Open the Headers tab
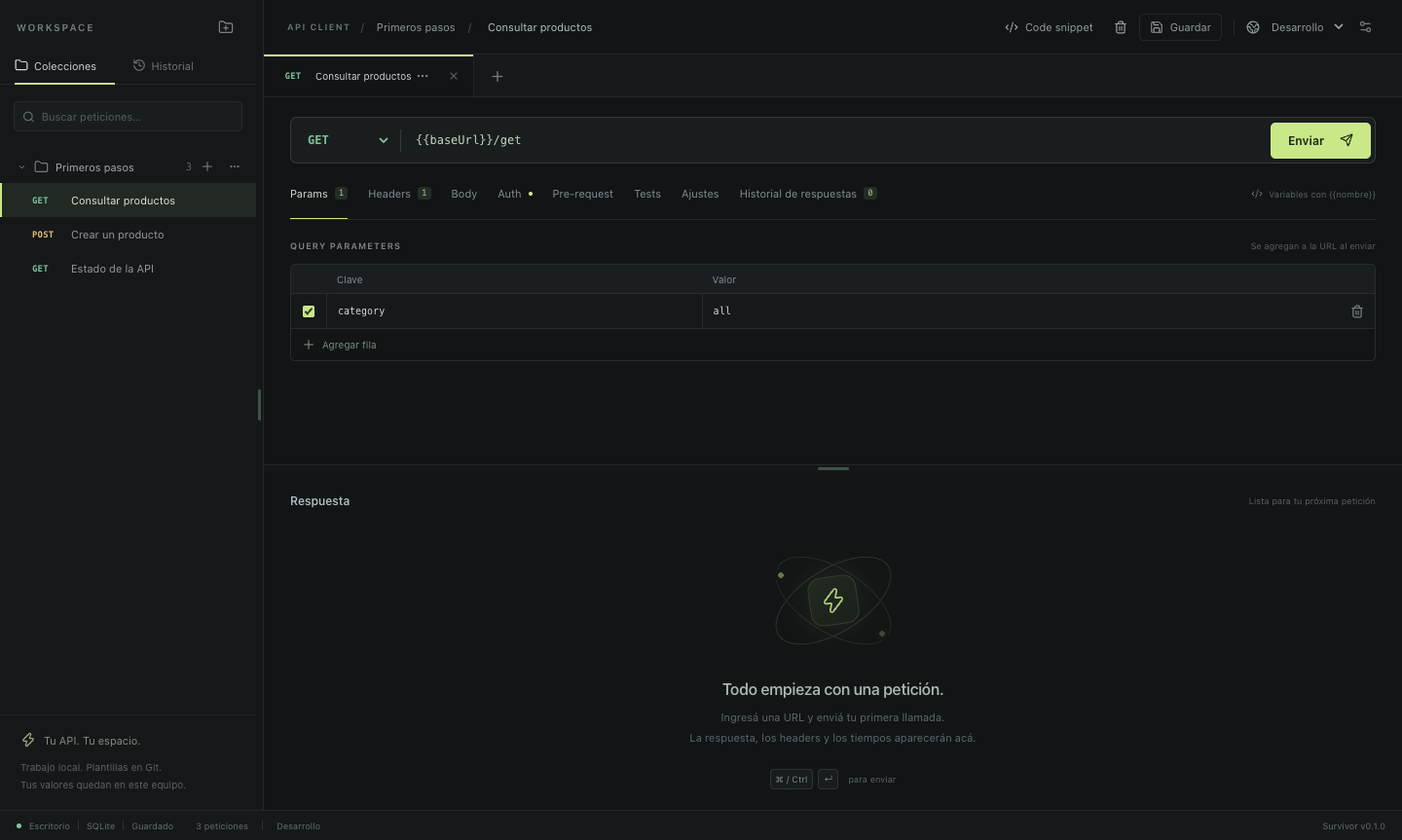1402x840 pixels. click(x=399, y=194)
